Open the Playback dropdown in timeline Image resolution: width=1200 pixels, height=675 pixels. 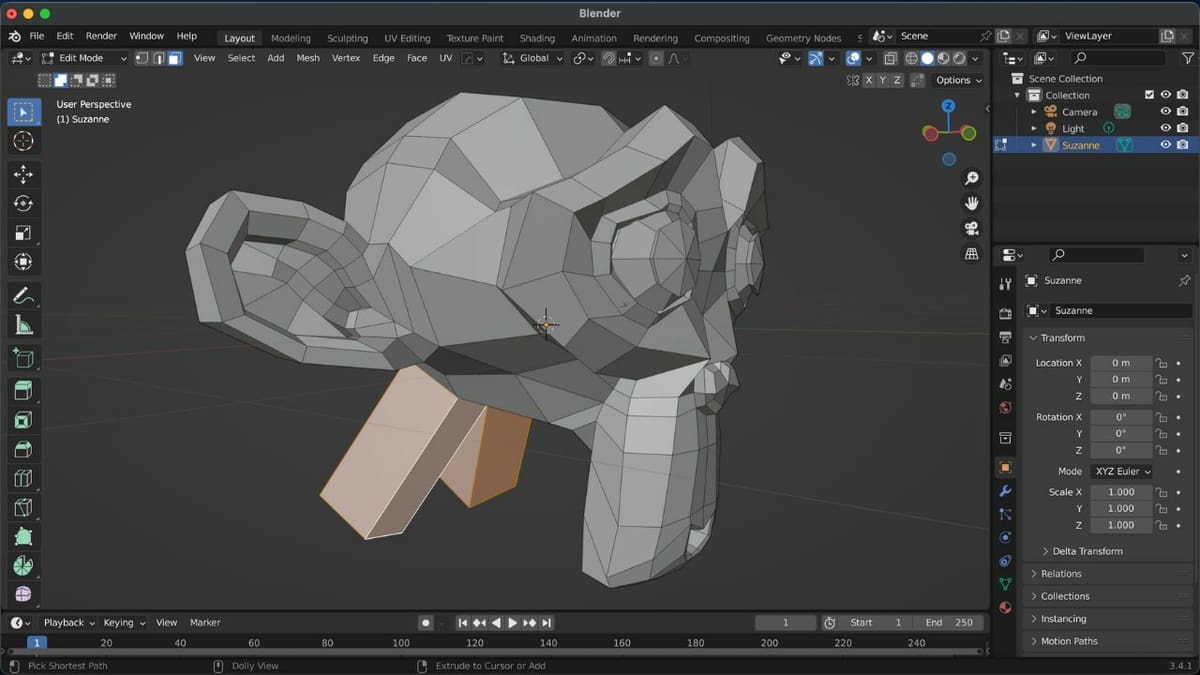point(67,622)
